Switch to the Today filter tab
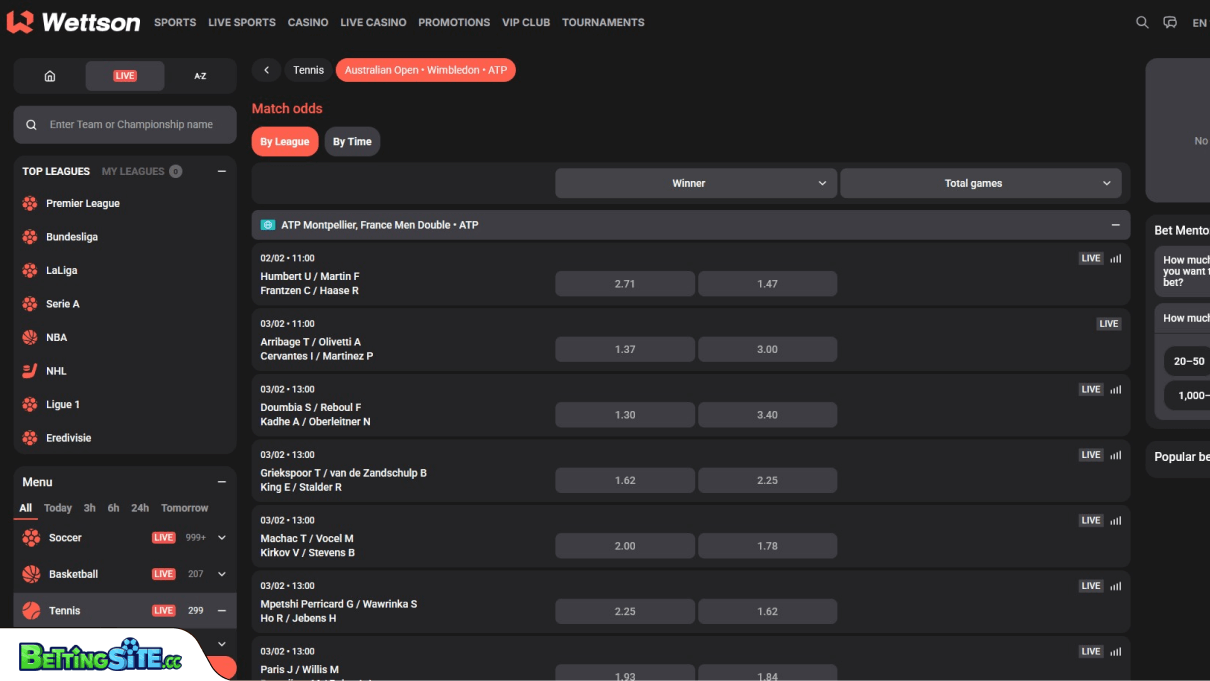 pyautogui.click(x=58, y=507)
